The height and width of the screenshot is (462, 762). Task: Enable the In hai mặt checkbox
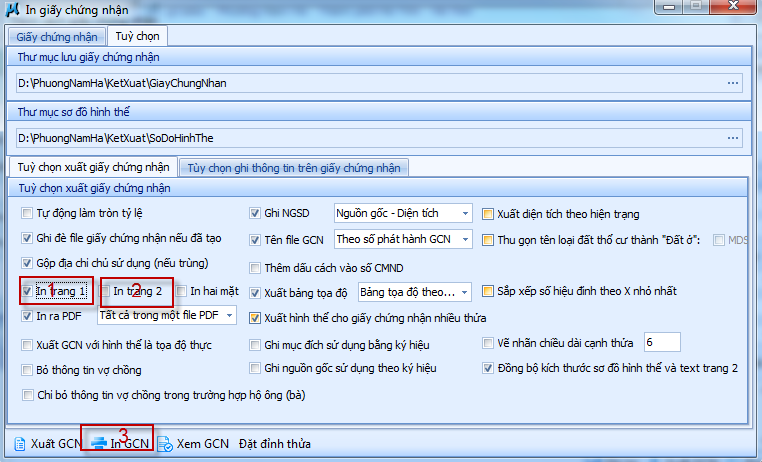[x=181, y=291]
